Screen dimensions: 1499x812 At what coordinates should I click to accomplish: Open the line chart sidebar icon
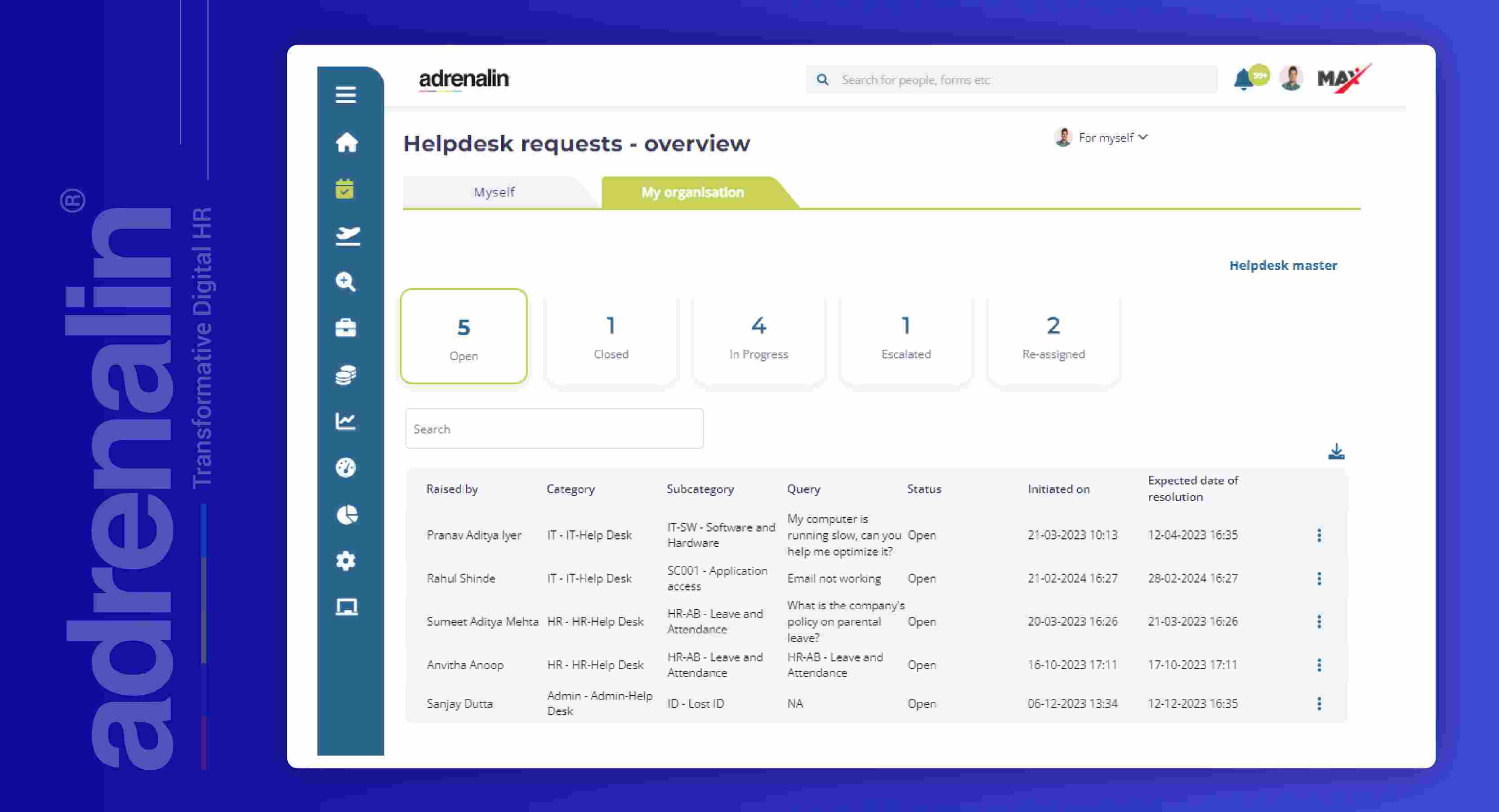tap(346, 421)
